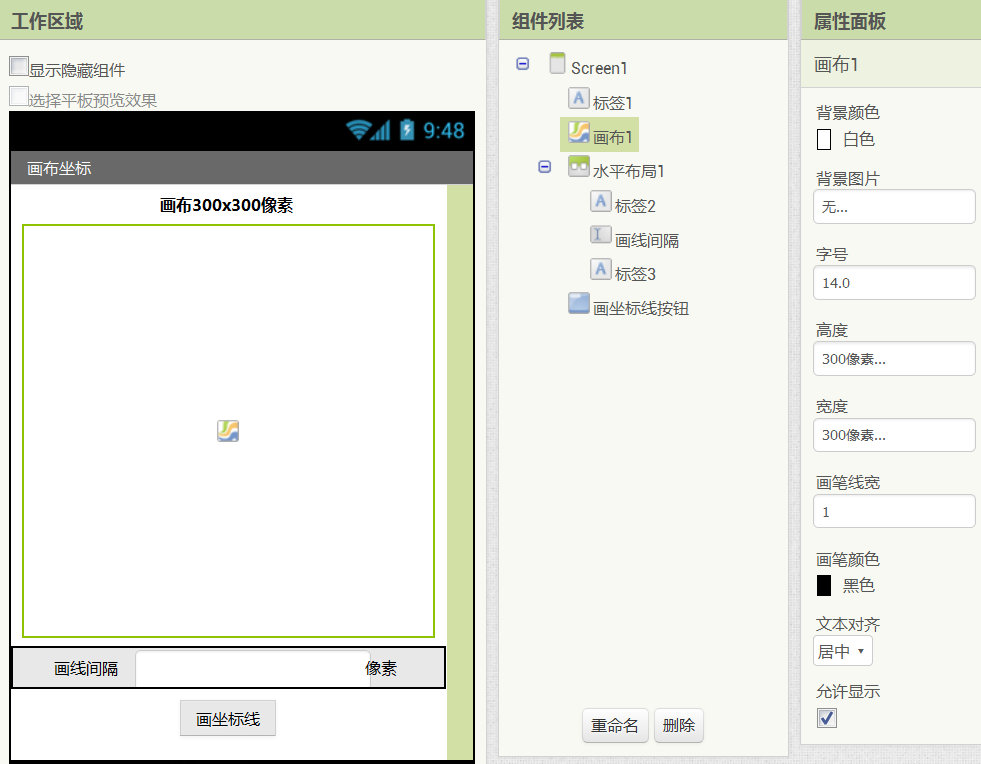This screenshot has height=764, width=981.
Task: Select 水平布局1 in component list
Action: coord(628,171)
